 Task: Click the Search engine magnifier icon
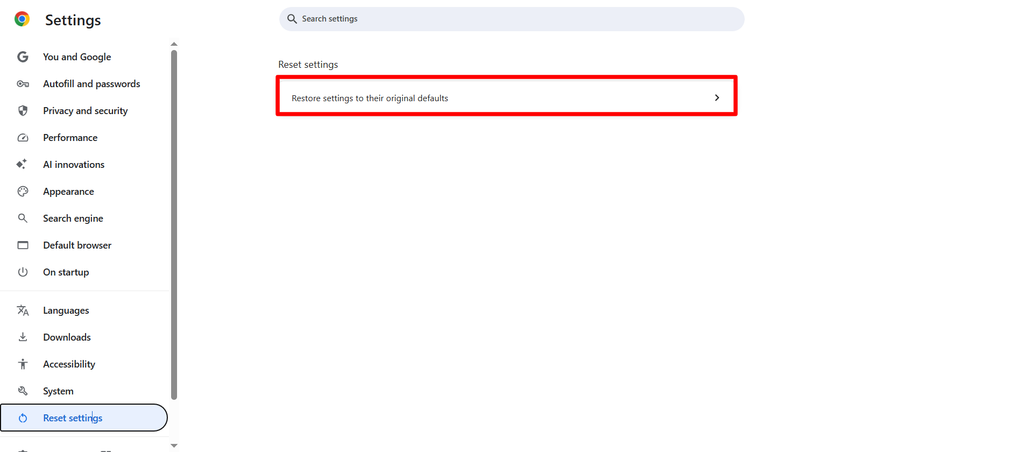[x=23, y=218]
